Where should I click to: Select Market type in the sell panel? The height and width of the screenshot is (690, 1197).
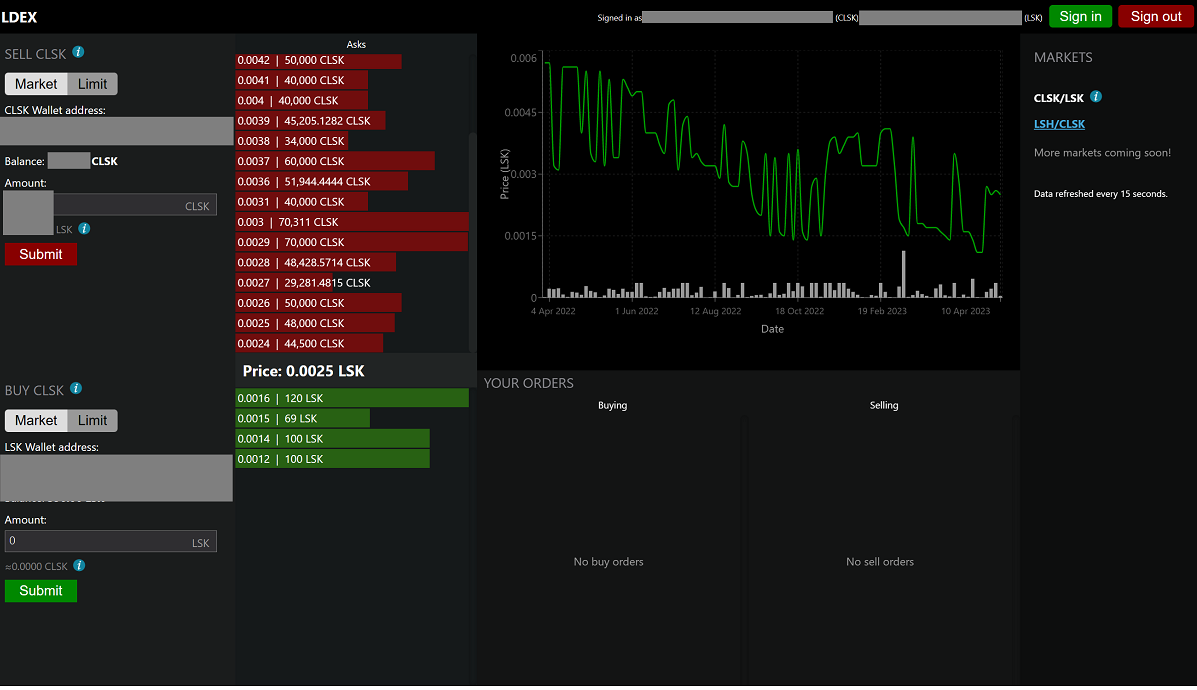click(x=36, y=84)
